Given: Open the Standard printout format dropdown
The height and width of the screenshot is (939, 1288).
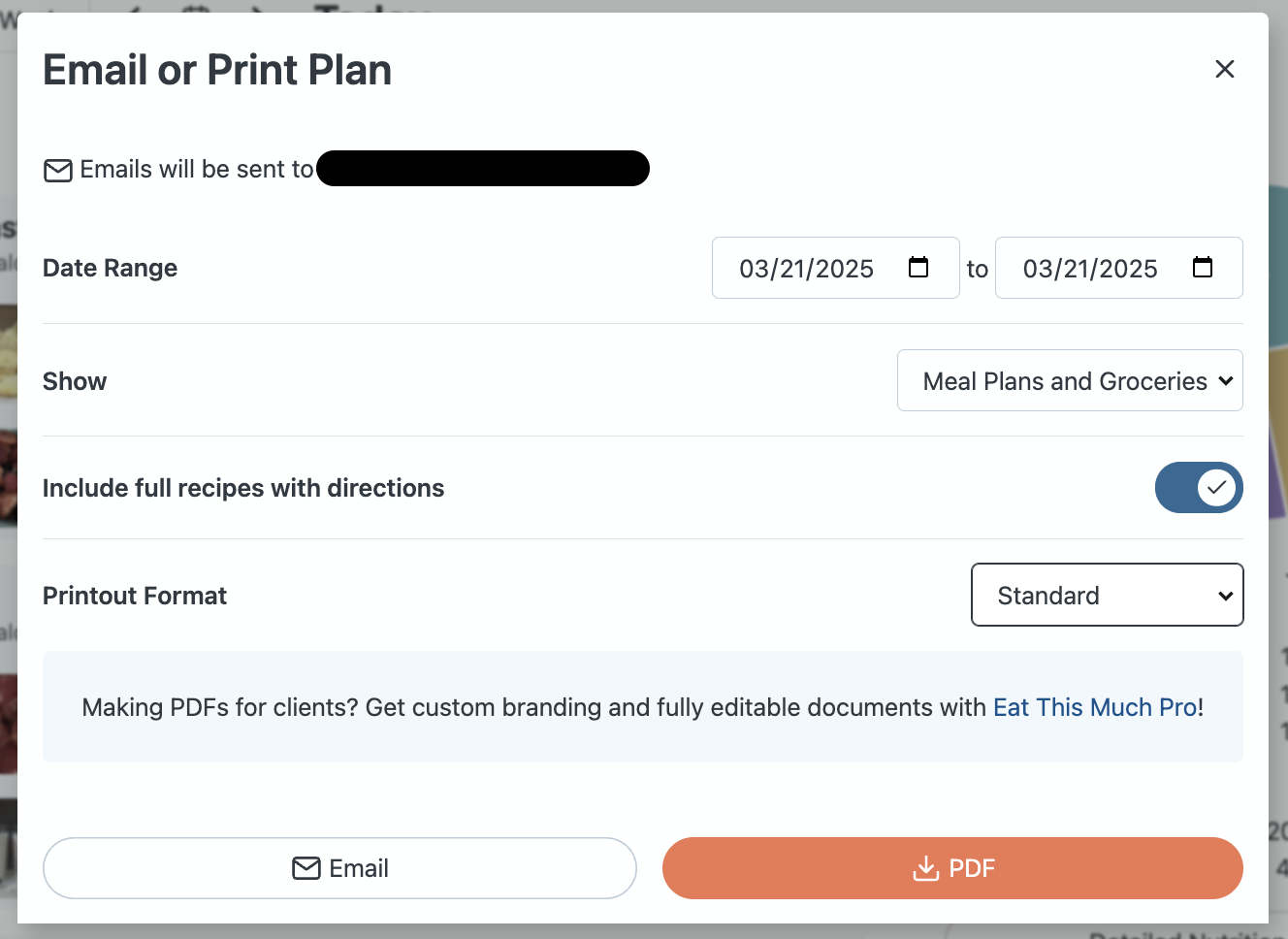Looking at the screenshot, I should point(1107,595).
